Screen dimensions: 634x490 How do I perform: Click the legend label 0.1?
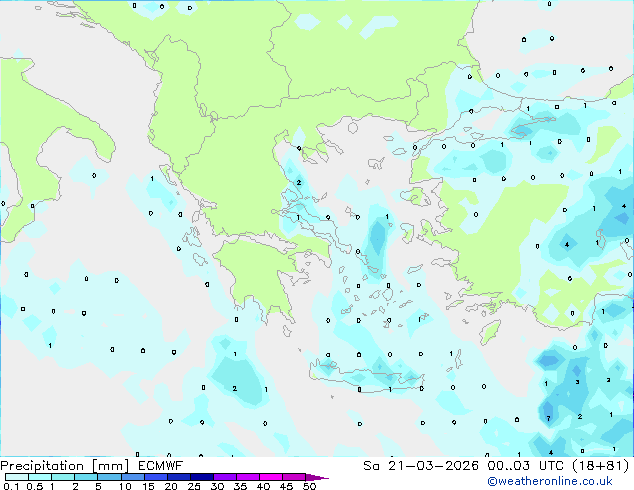11,486
